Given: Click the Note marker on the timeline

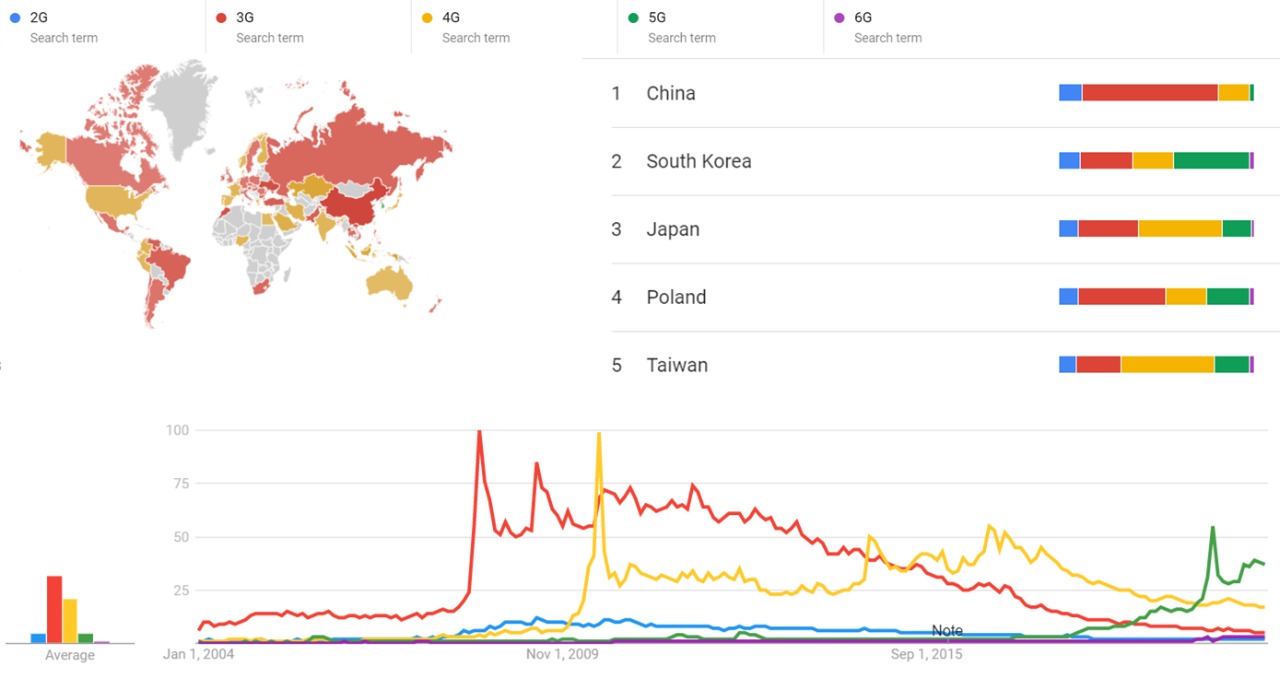Looking at the screenshot, I should (947, 631).
